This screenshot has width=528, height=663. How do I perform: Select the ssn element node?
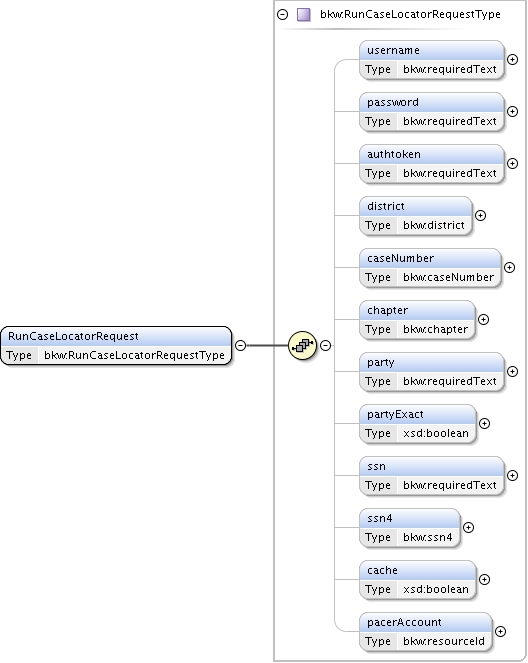pyautogui.click(x=432, y=476)
